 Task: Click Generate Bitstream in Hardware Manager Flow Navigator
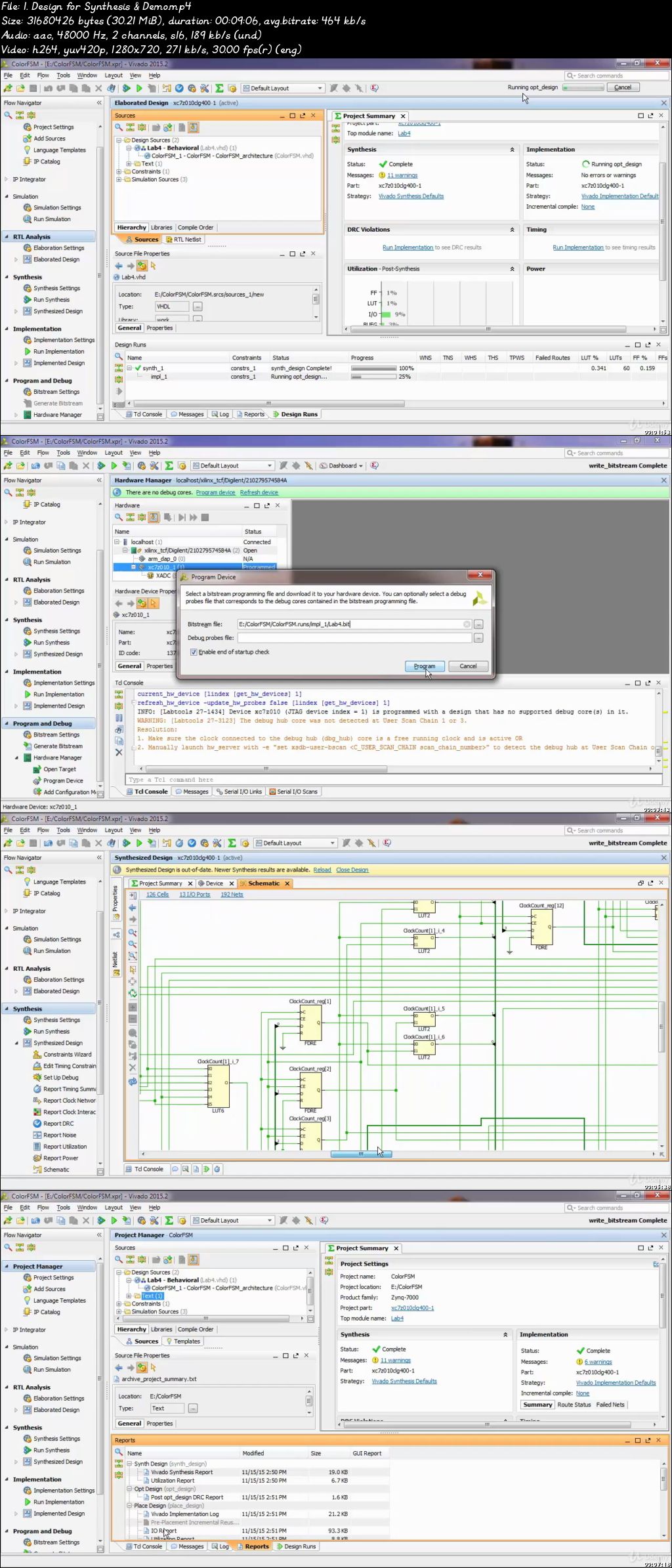58,746
